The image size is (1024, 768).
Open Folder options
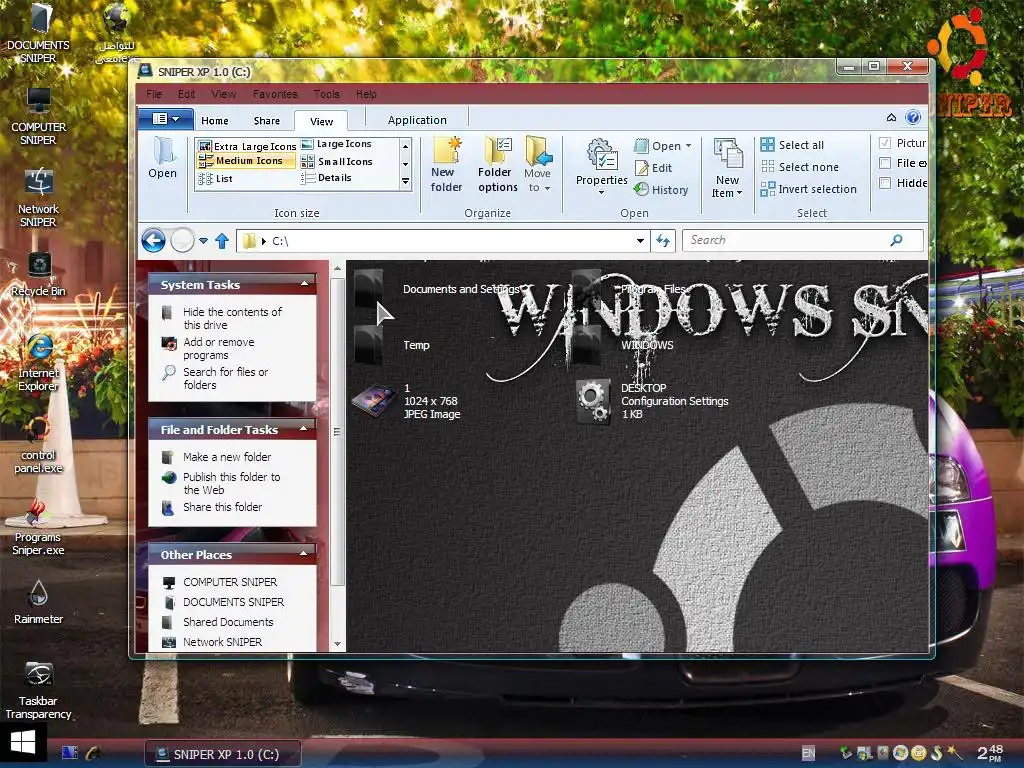pyautogui.click(x=498, y=165)
